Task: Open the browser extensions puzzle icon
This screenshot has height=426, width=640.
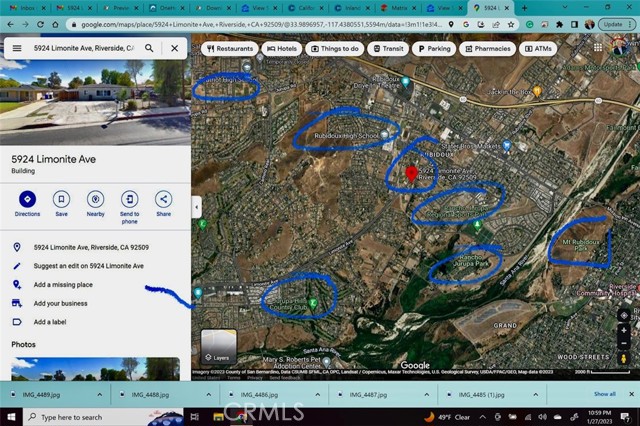Action: click(x=560, y=24)
